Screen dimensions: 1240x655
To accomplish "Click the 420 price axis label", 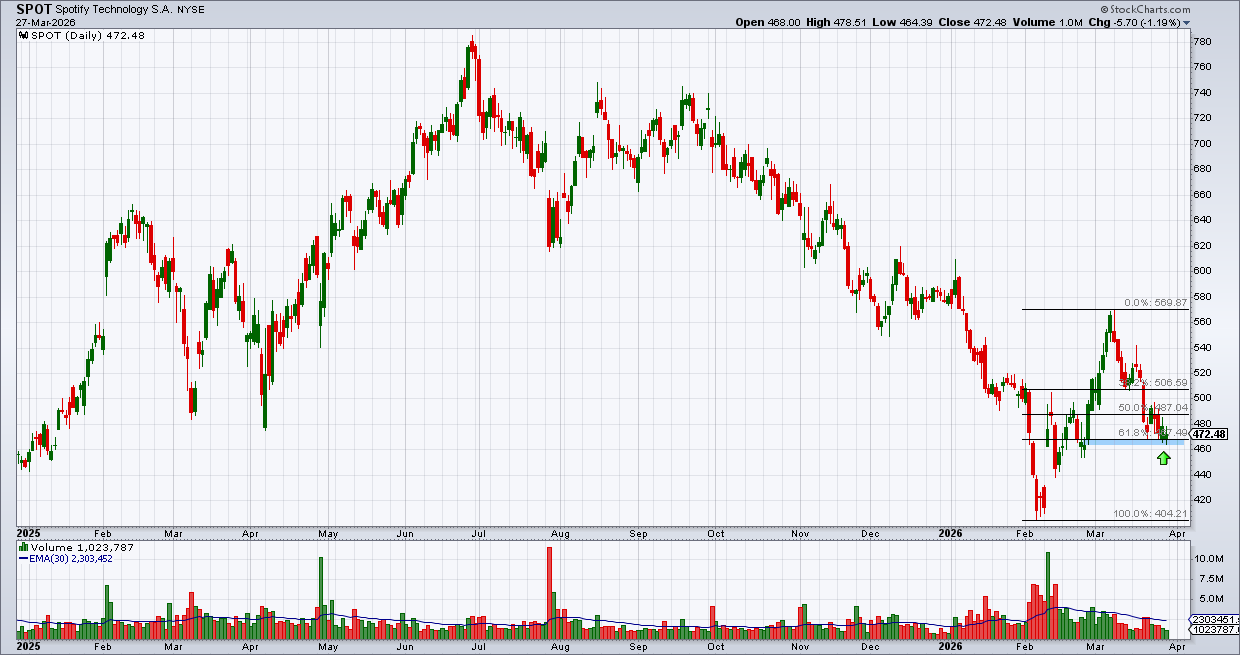I will click(x=1203, y=499).
